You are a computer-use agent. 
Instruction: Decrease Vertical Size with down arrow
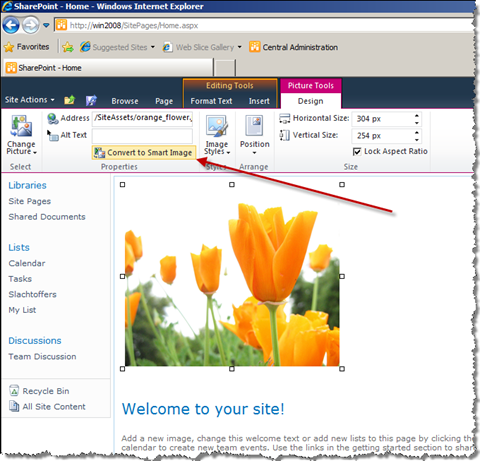coord(417,140)
